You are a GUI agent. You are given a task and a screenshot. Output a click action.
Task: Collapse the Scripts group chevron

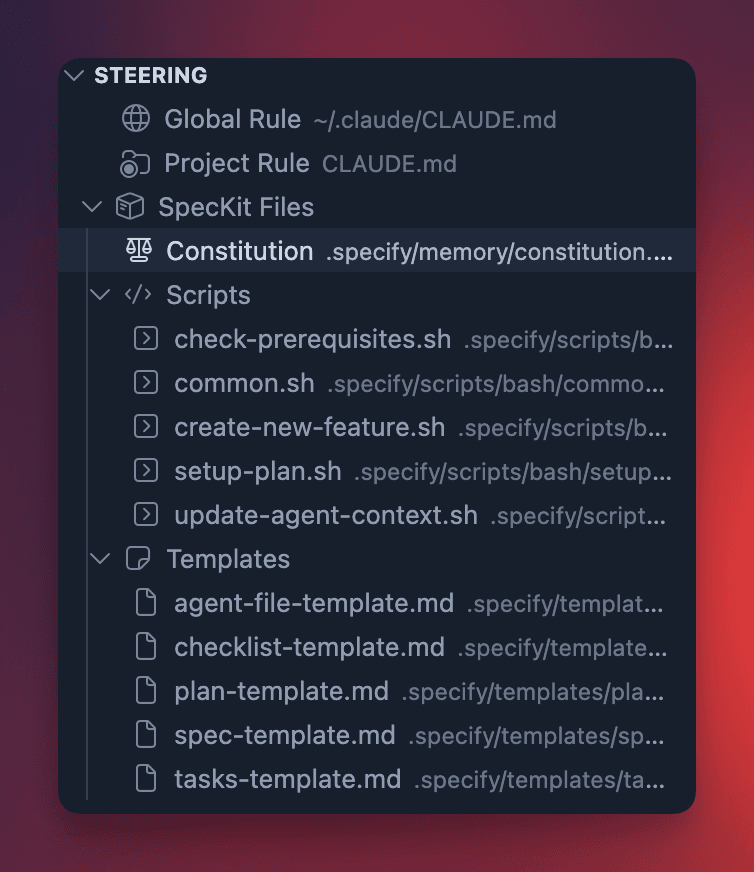[x=101, y=295]
